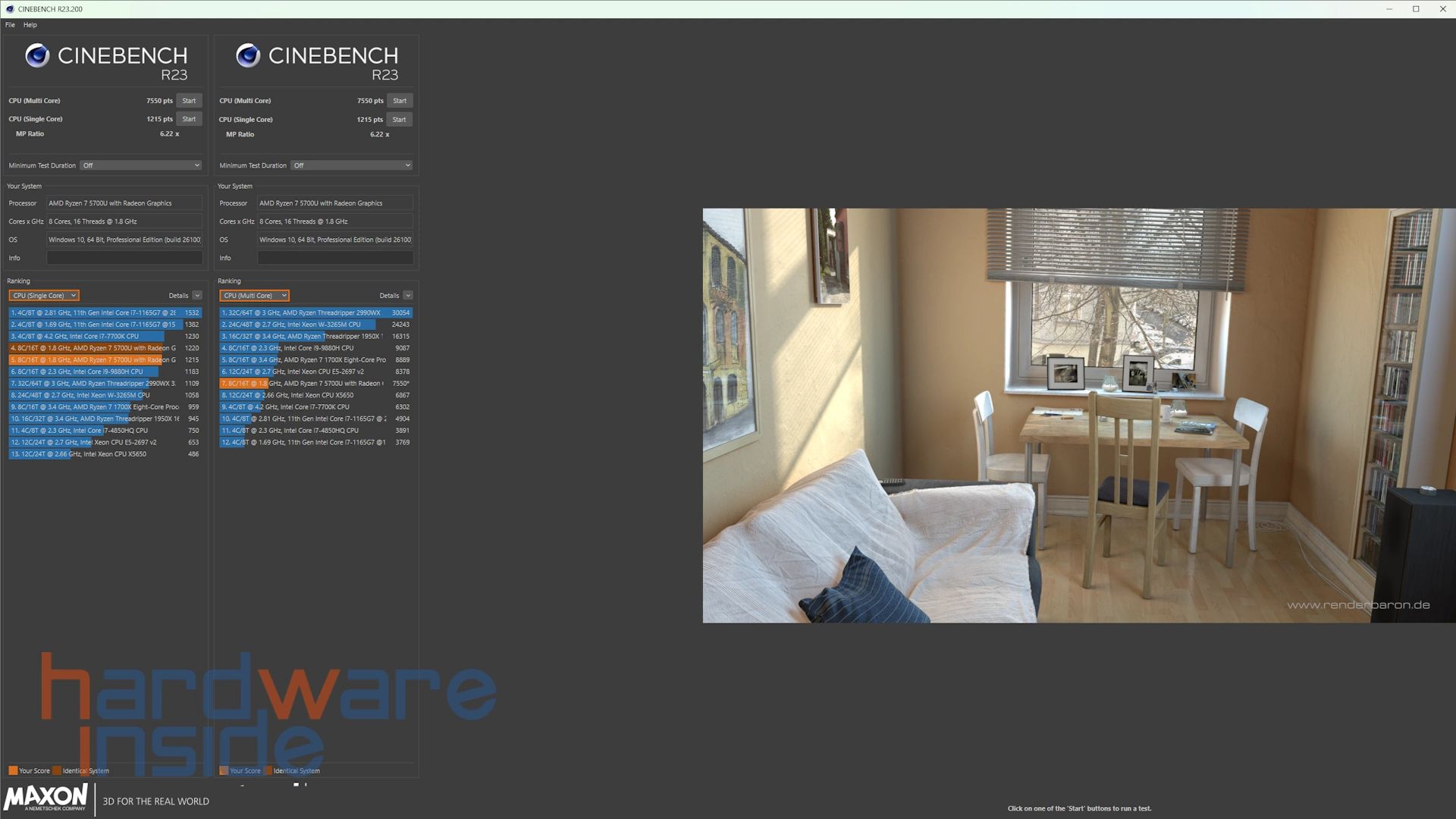Click the Cores x GHz field in left panel
This screenshot has height=819, width=1456.
click(124, 221)
